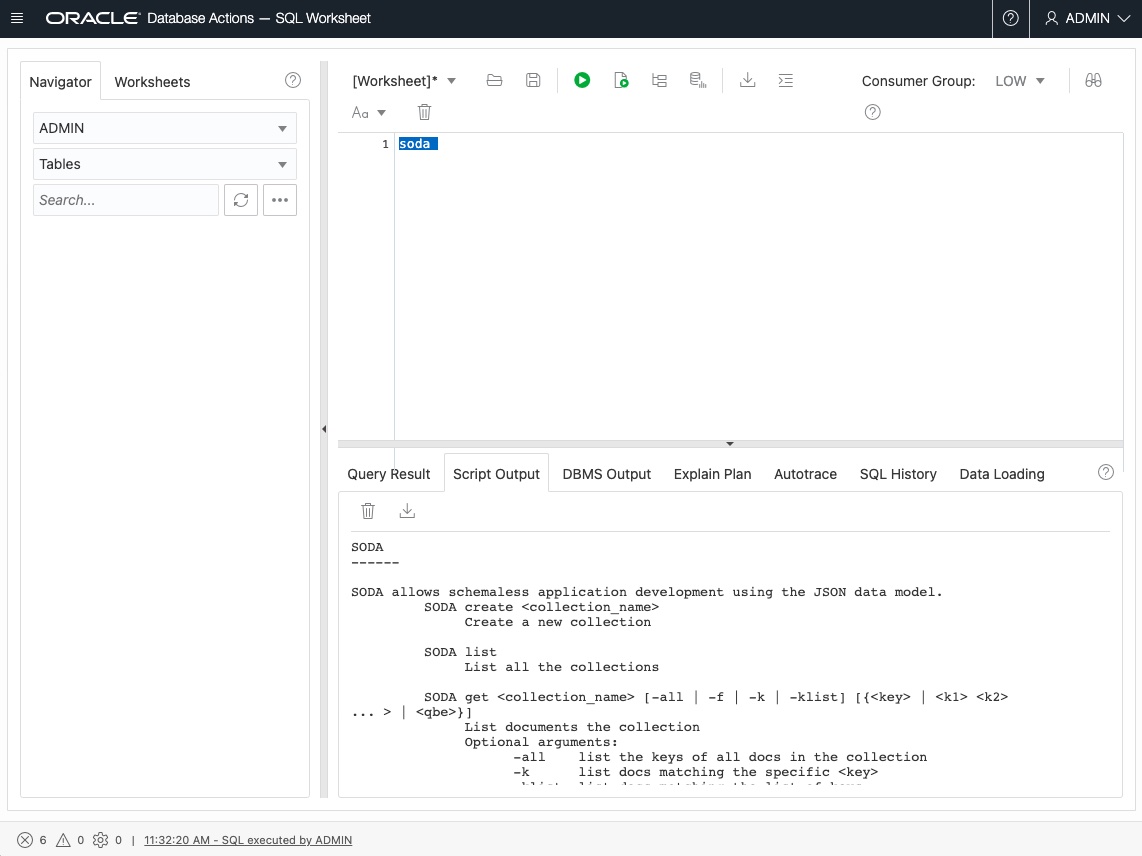
Task: Save the worksheet using the floppy disk icon
Action: [533, 81]
